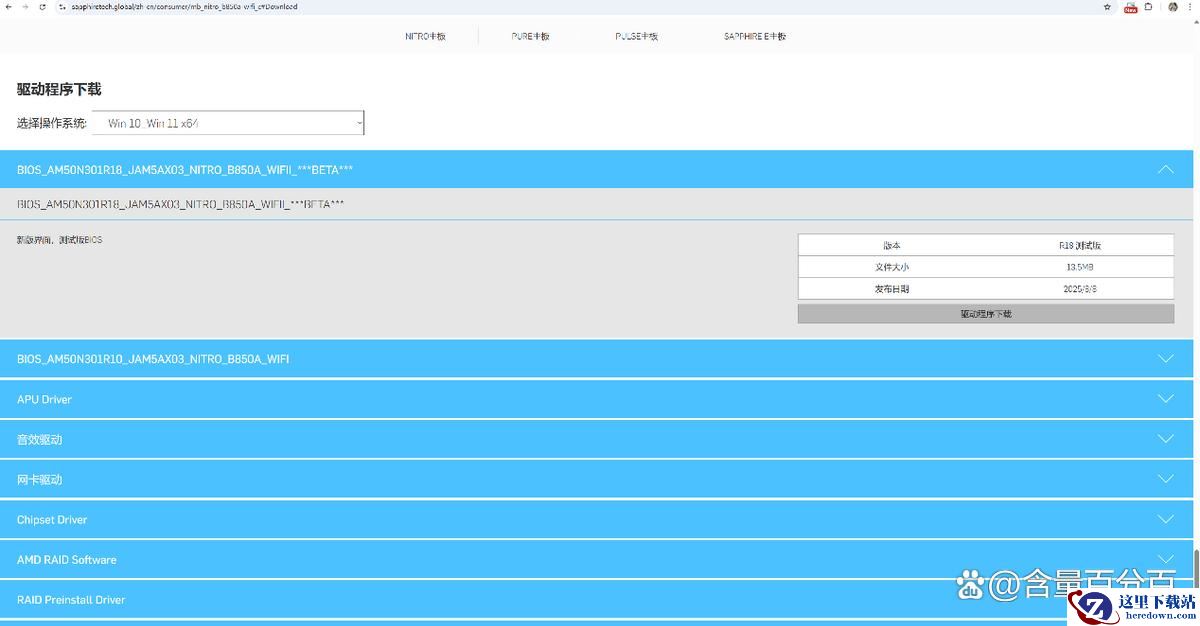The image size is (1200, 626).
Task: Click the 13.5MB file size value
Action: click(1080, 267)
